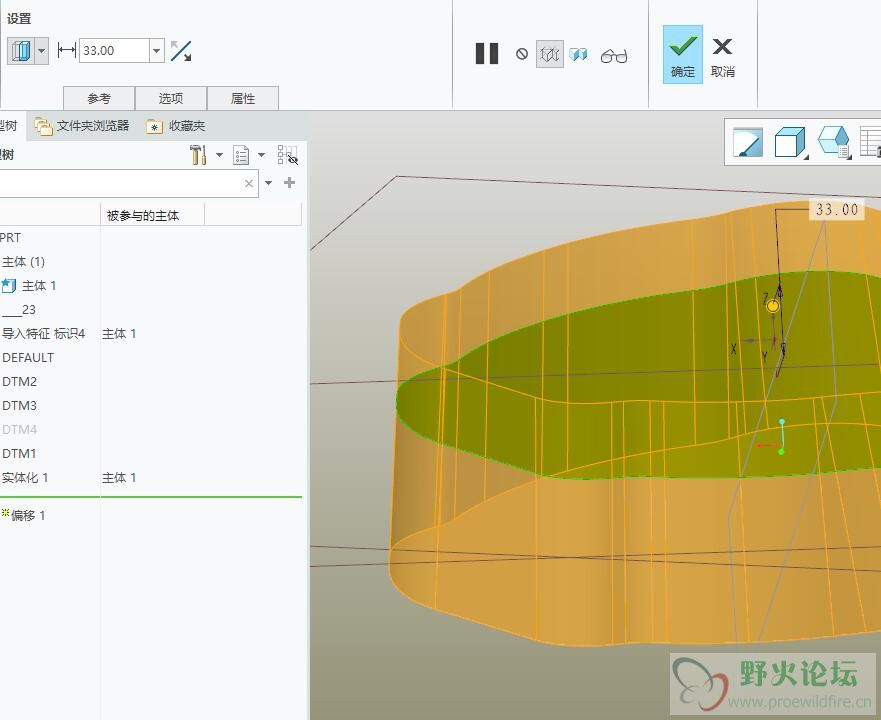Flip the offset direction
Viewport: 881px width, 720px height.
tap(181, 51)
